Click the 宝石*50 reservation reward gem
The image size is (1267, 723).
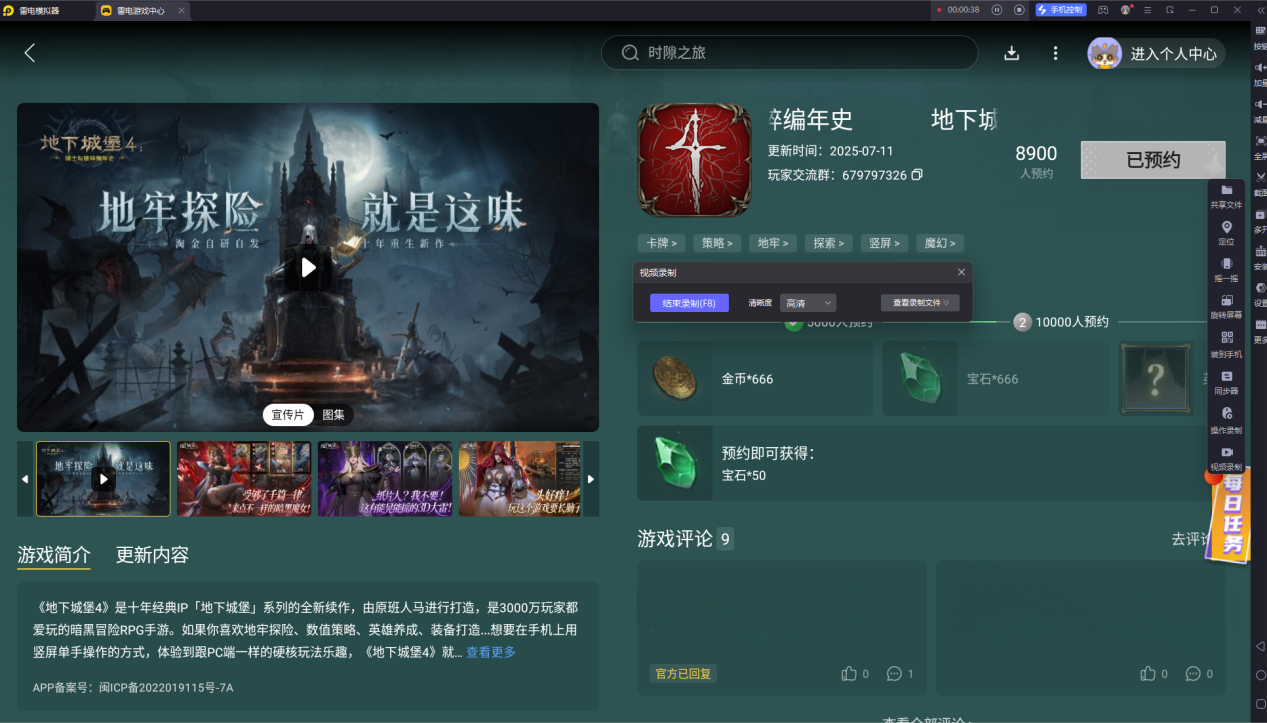(675, 464)
